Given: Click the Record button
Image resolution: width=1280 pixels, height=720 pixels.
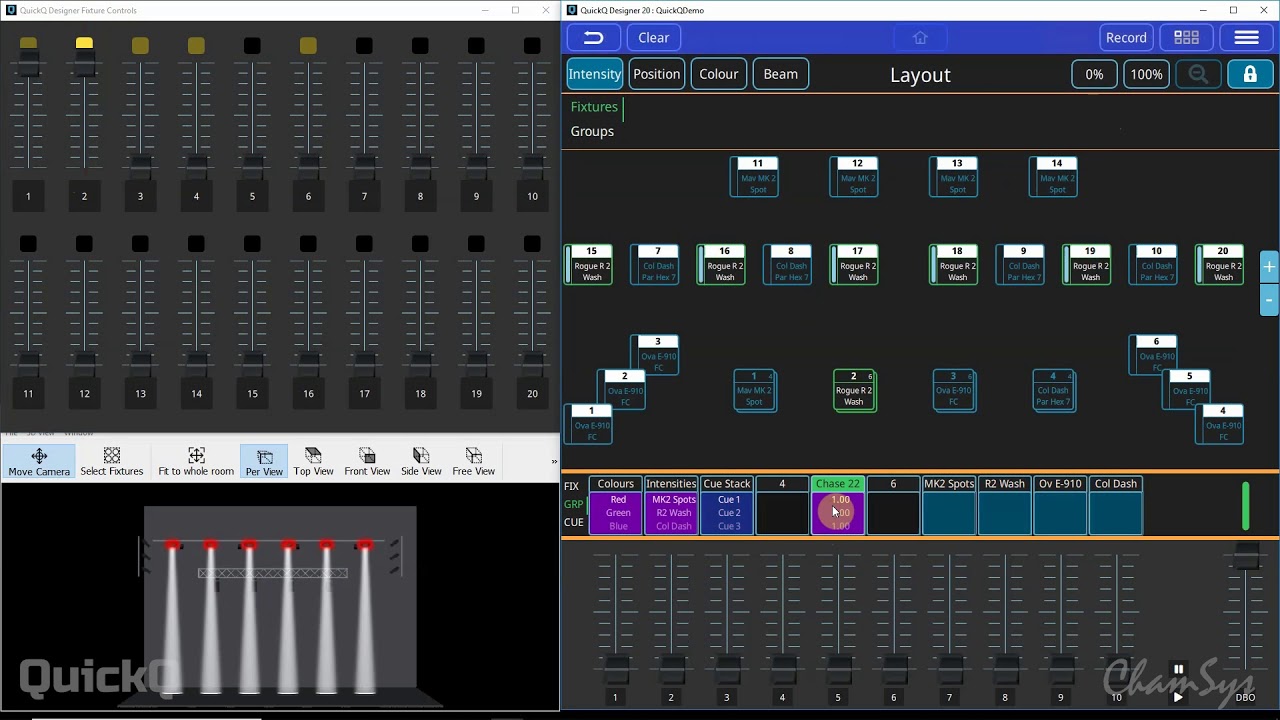Looking at the screenshot, I should coord(1126,38).
